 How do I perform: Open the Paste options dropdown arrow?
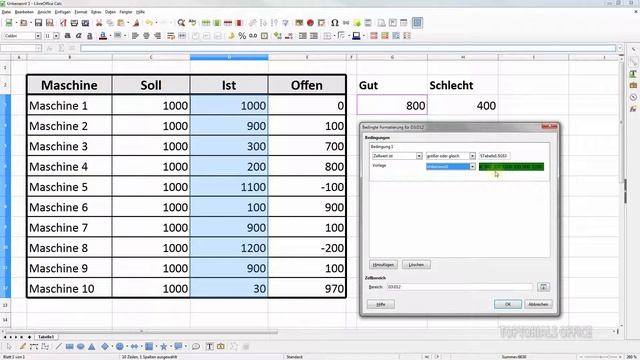(128, 23)
